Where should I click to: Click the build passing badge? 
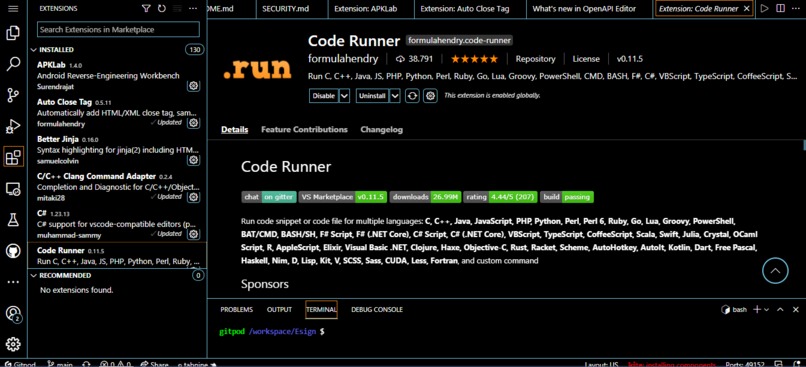point(567,197)
